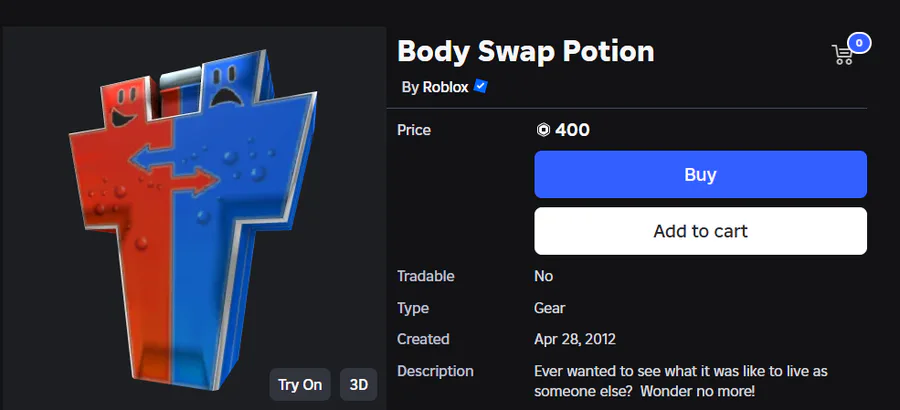900x410 pixels.
Task: Buy the Body Swap Potion
Action: tap(700, 175)
